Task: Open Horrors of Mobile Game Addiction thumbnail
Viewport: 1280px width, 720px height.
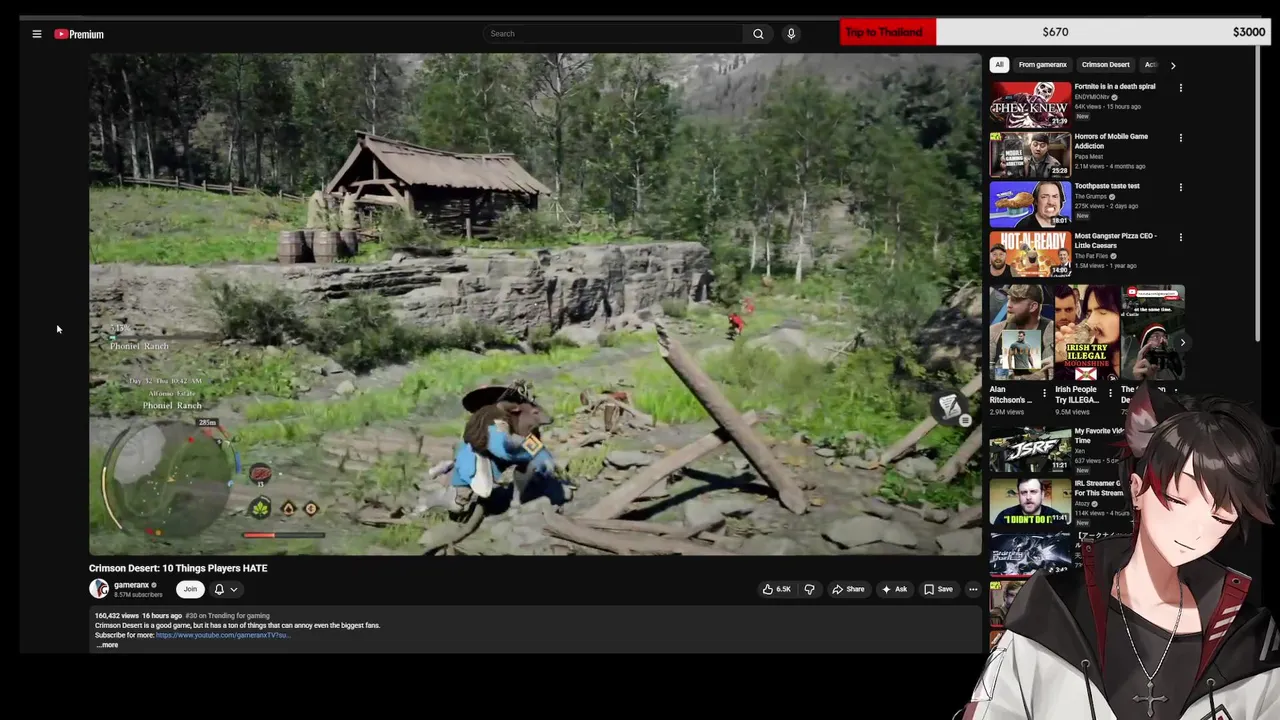Action: coord(1030,154)
